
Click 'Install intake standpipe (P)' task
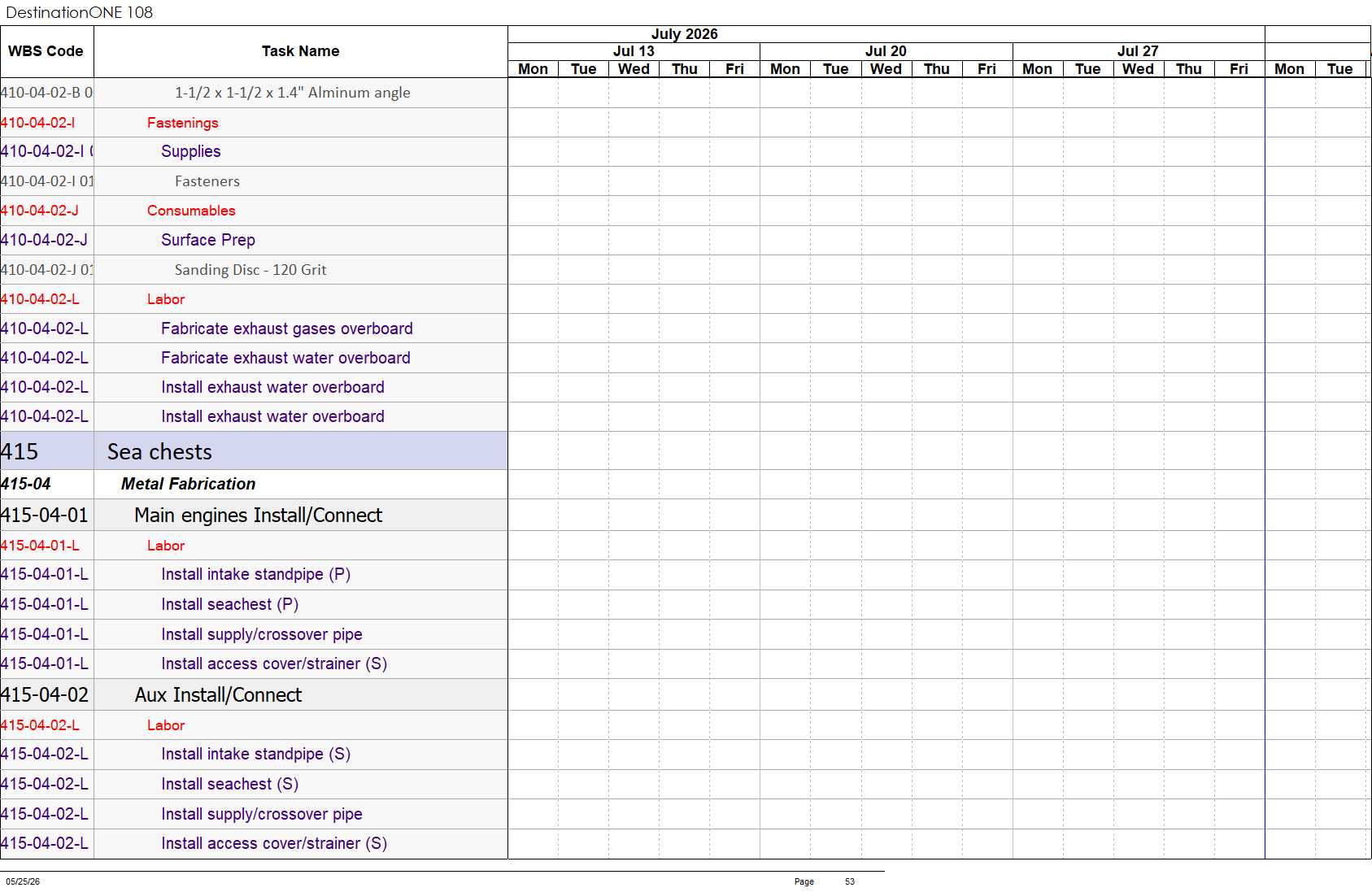[255, 574]
